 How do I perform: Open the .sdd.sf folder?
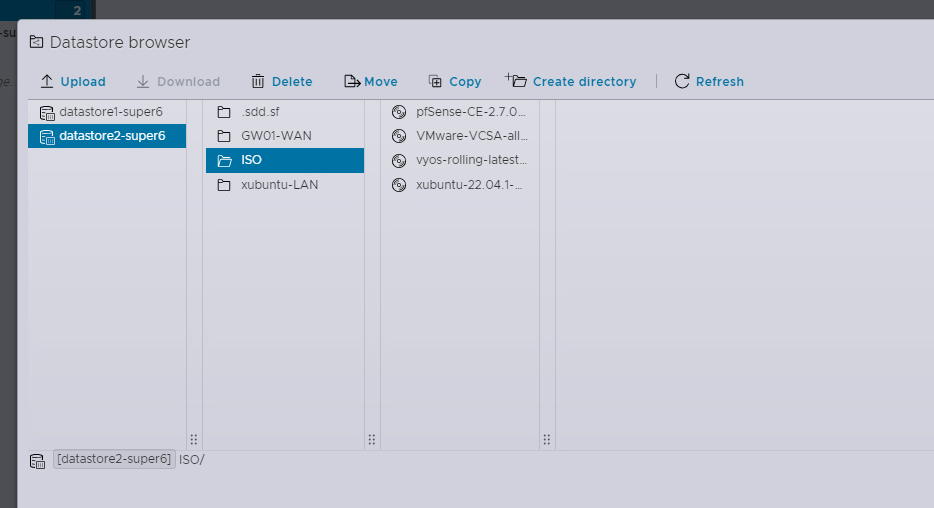pos(260,112)
